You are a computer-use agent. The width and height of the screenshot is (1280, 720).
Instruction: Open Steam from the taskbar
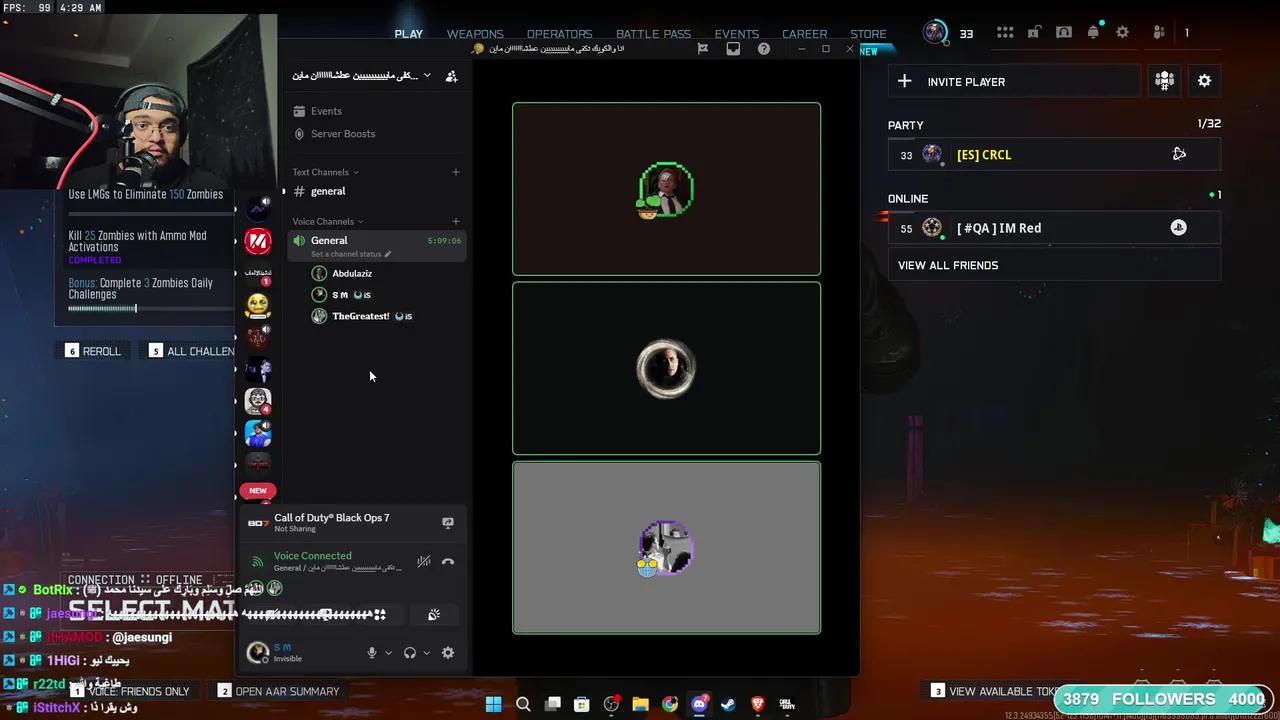tap(728, 704)
